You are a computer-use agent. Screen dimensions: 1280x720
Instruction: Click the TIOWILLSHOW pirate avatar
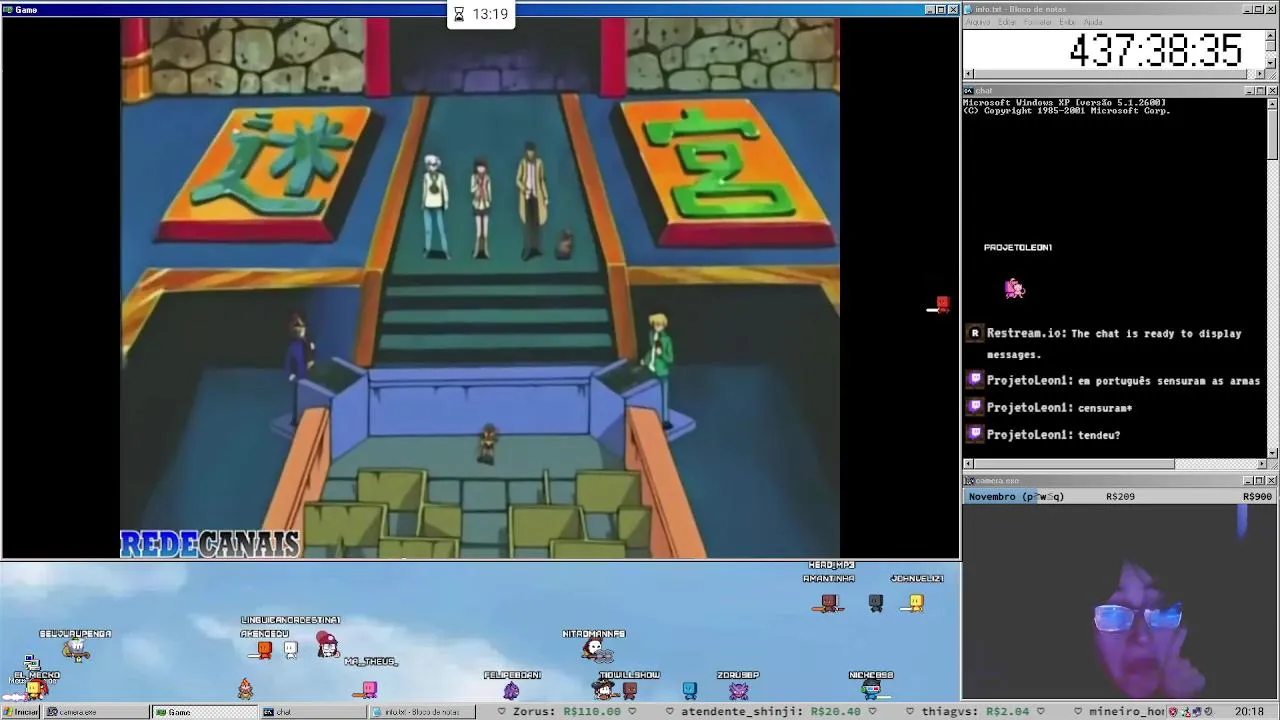604,689
